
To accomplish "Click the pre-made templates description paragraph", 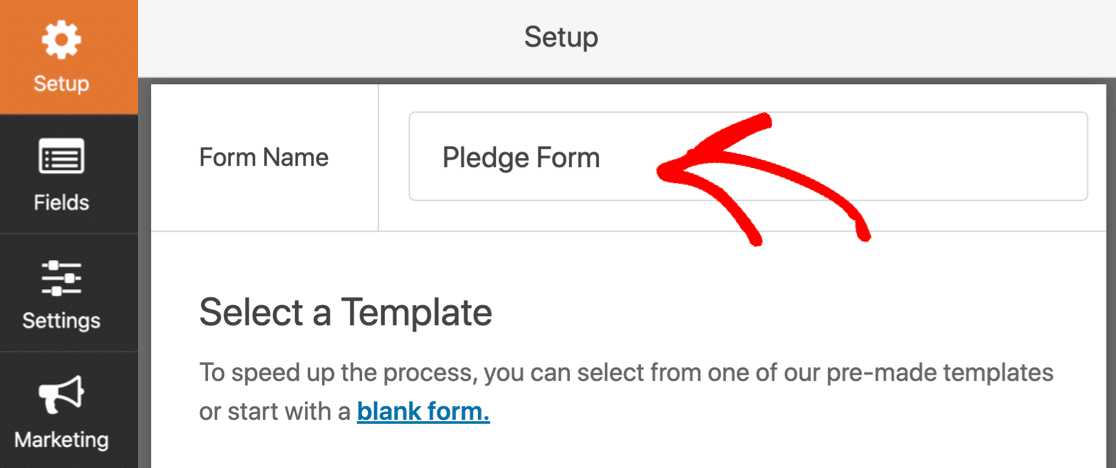I will pos(626,392).
